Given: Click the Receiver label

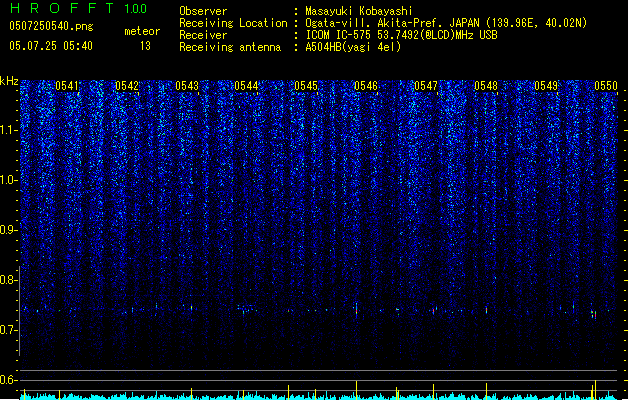Looking at the screenshot, I should pos(203,35).
